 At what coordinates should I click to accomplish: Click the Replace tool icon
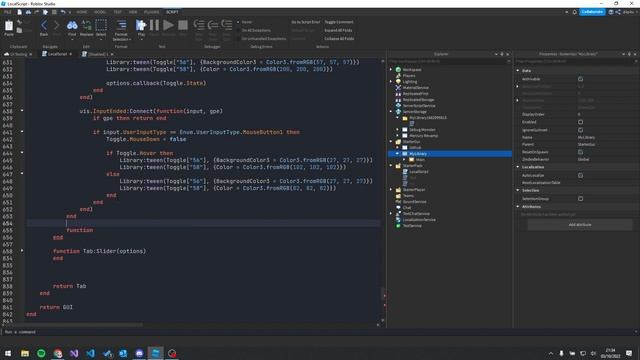[x=87, y=25]
